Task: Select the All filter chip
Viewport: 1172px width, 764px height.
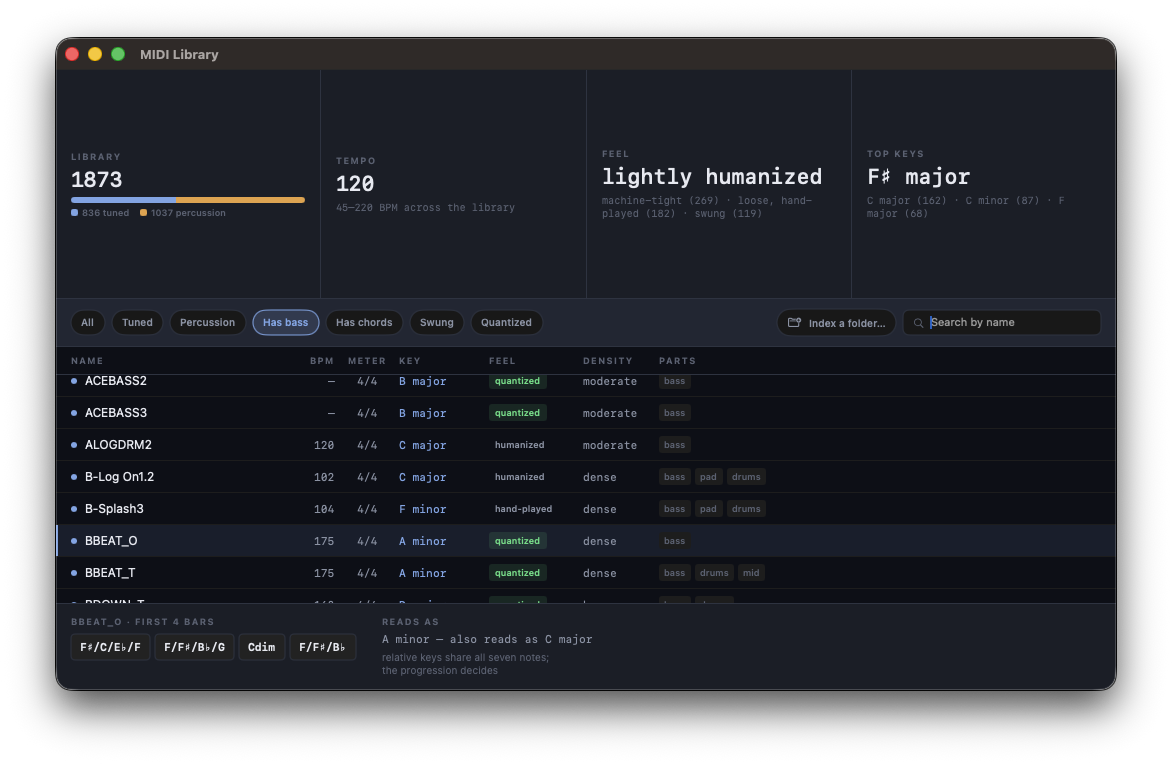Action: click(87, 322)
